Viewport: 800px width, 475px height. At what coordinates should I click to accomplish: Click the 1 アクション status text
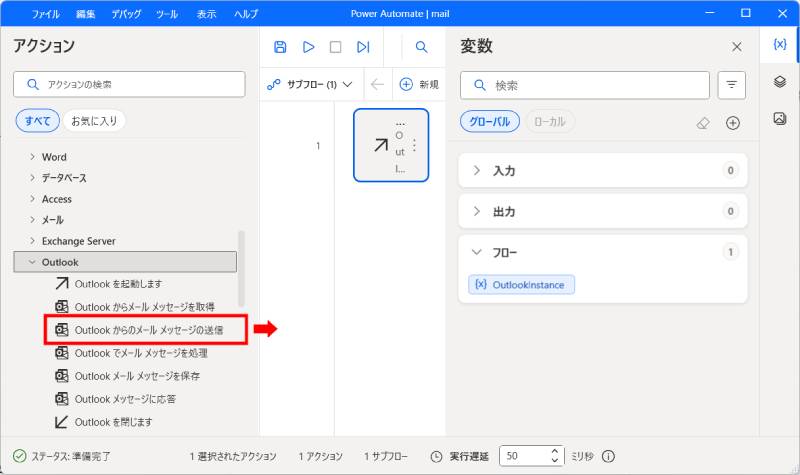[320, 456]
